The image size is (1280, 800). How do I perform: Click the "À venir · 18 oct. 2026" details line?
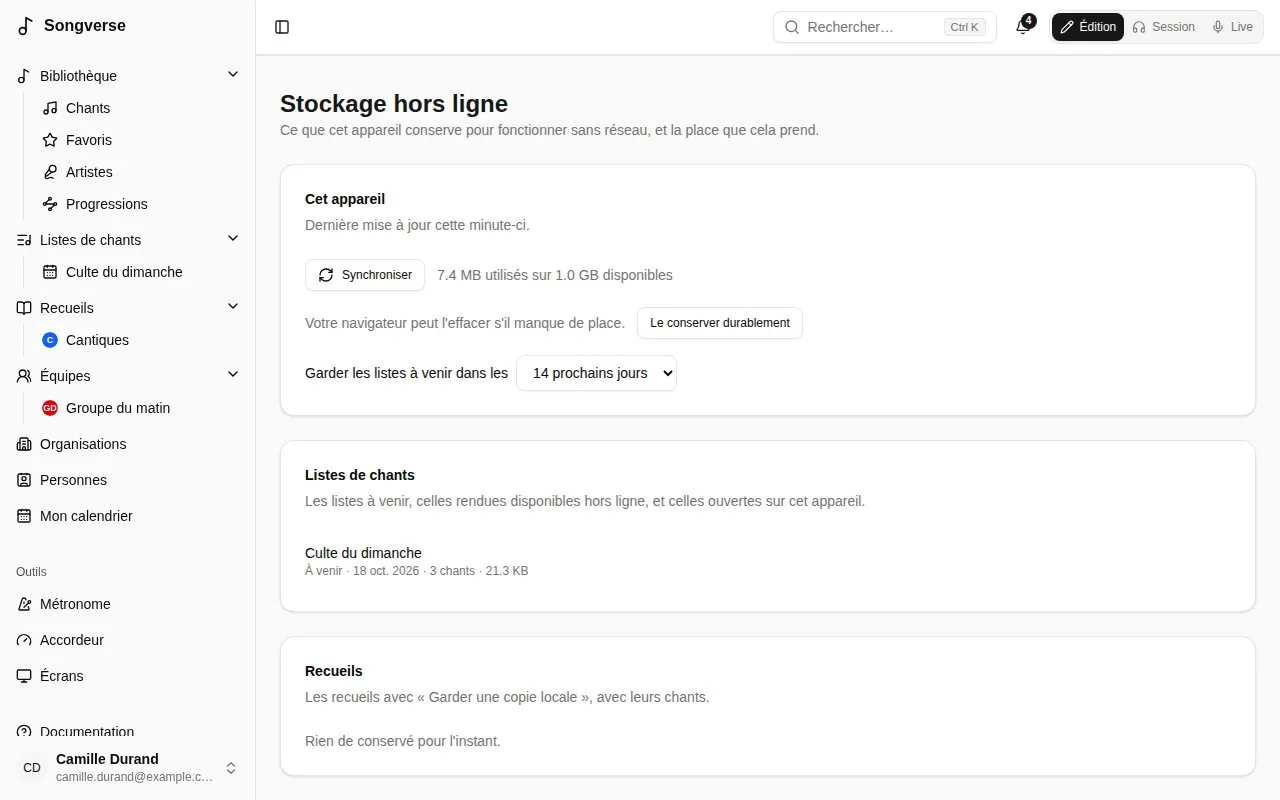pyautogui.click(x=417, y=571)
